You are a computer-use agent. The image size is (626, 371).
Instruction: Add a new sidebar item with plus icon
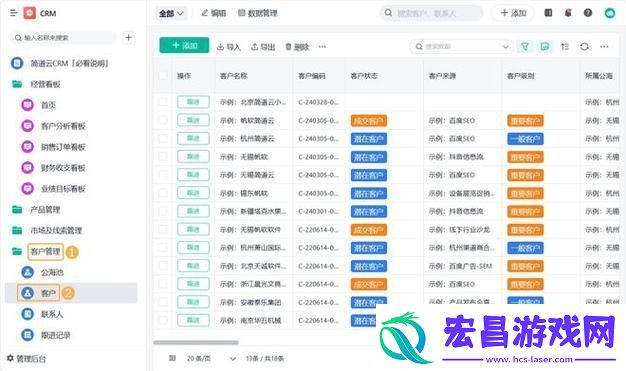point(129,38)
